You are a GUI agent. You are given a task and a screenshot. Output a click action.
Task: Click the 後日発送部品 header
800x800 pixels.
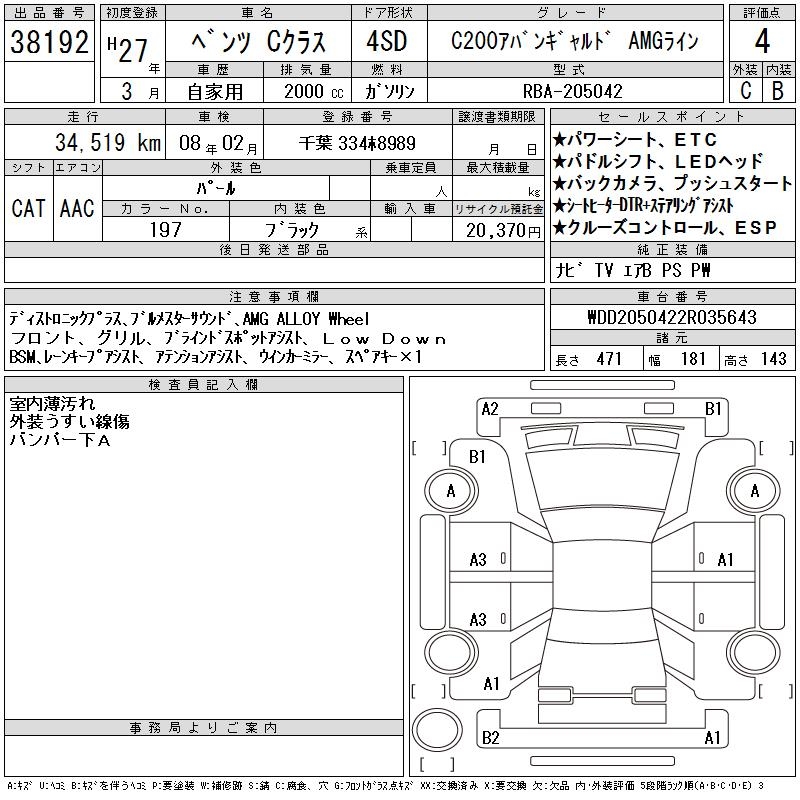(x=274, y=250)
